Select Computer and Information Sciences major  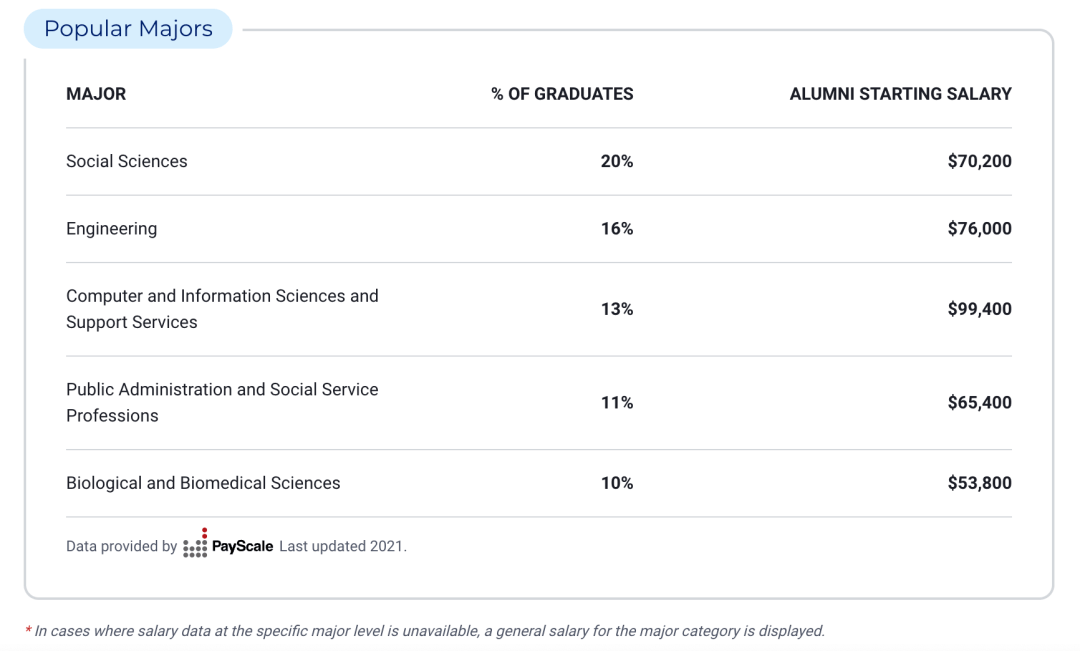click(x=539, y=309)
